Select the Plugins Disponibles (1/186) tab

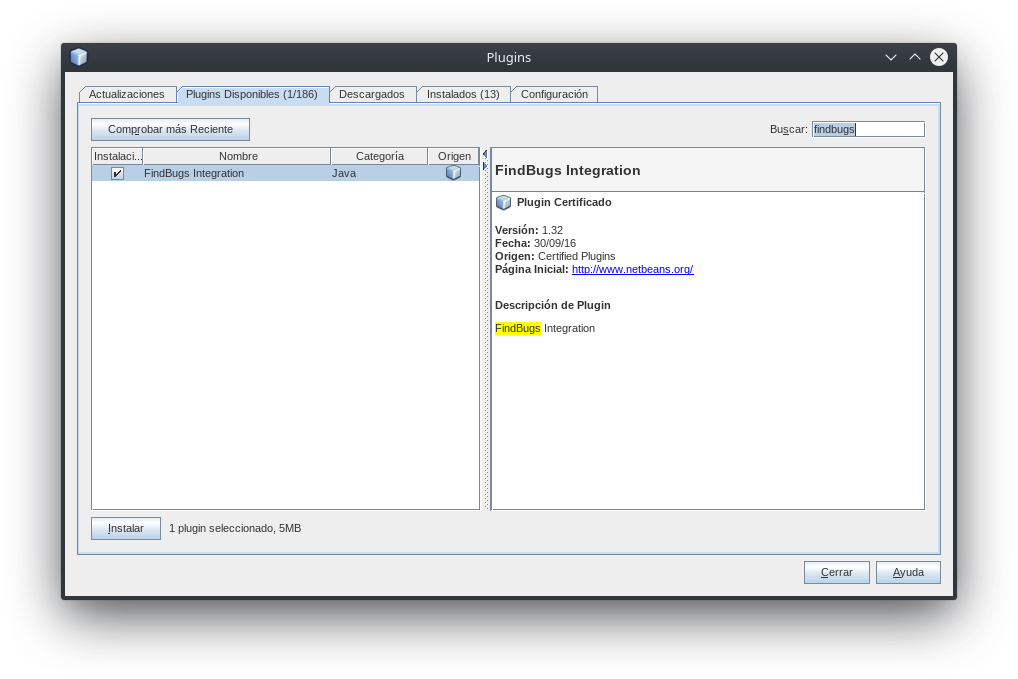(x=252, y=94)
